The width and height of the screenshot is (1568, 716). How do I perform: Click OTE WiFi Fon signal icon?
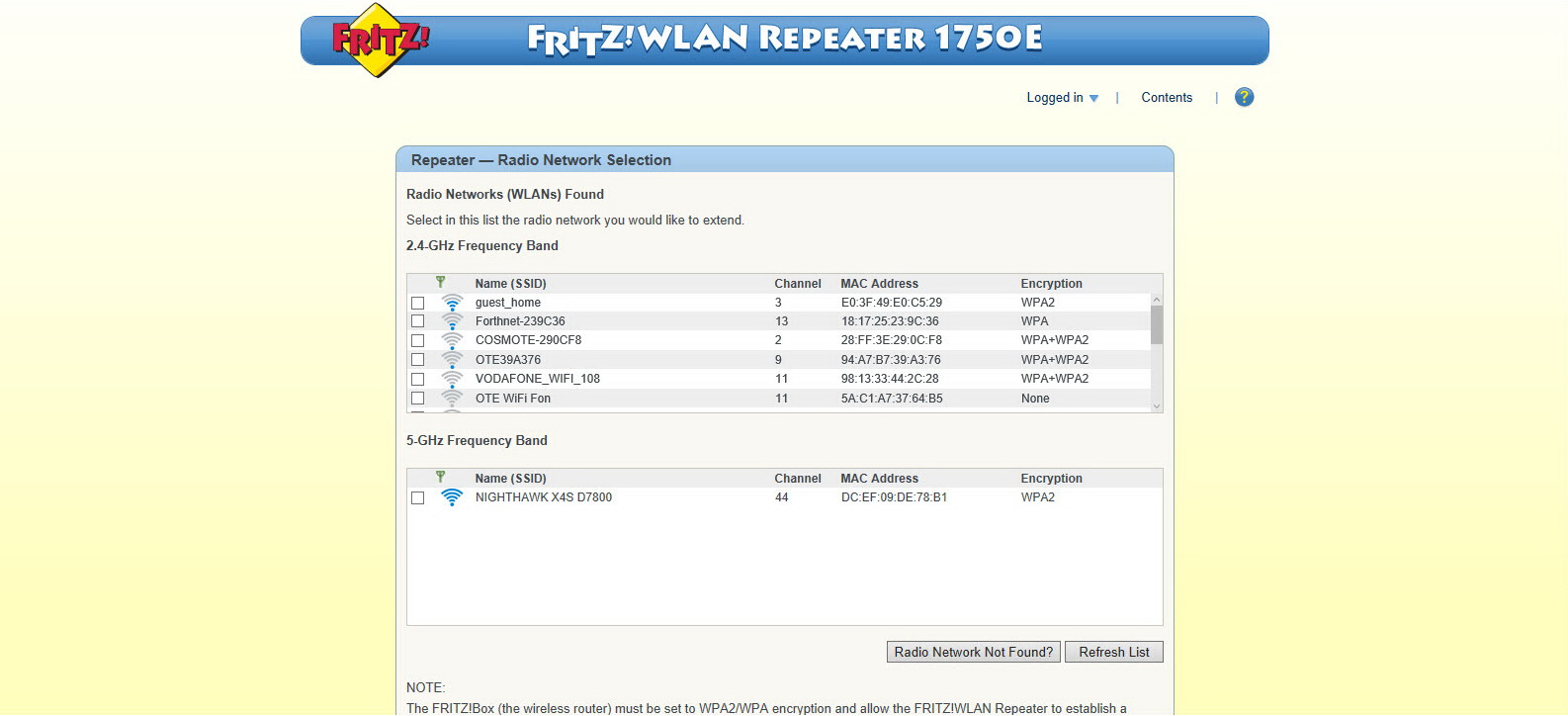click(452, 399)
